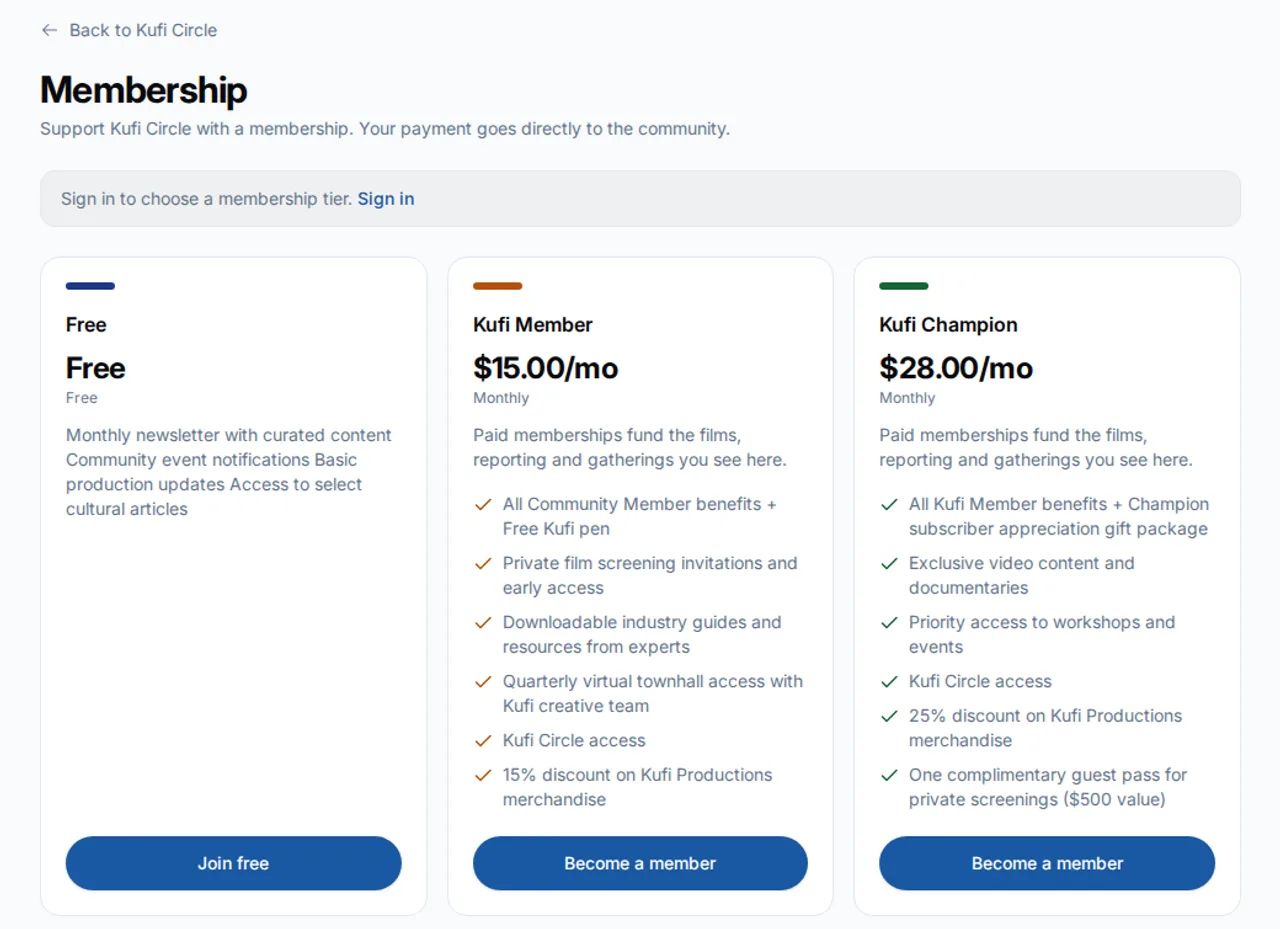Click checkmark beside Quarterly virtual townhall access
Viewport: 1280px width, 929px height.
point(483,681)
